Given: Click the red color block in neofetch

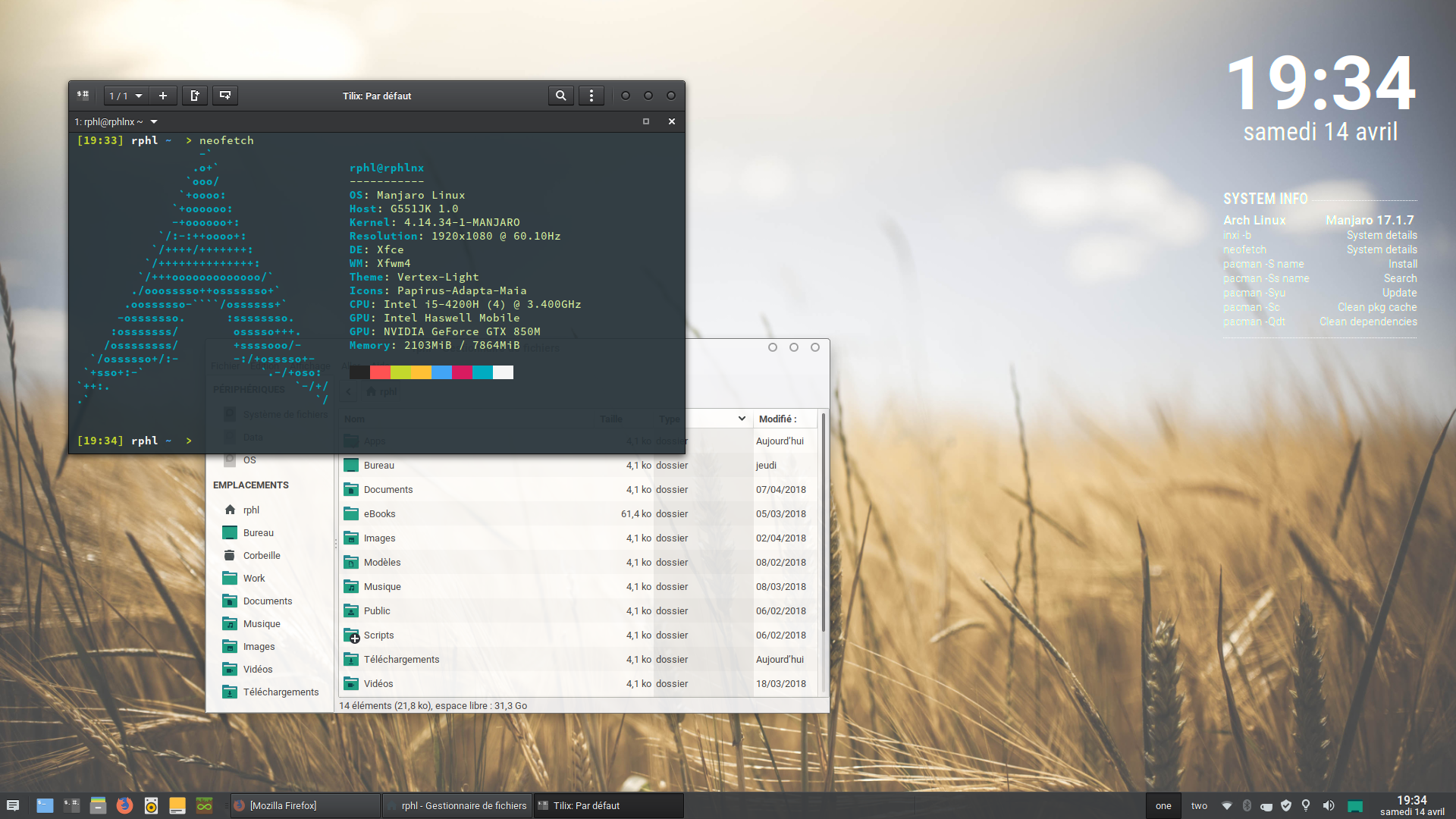Looking at the screenshot, I should pos(380,372).
